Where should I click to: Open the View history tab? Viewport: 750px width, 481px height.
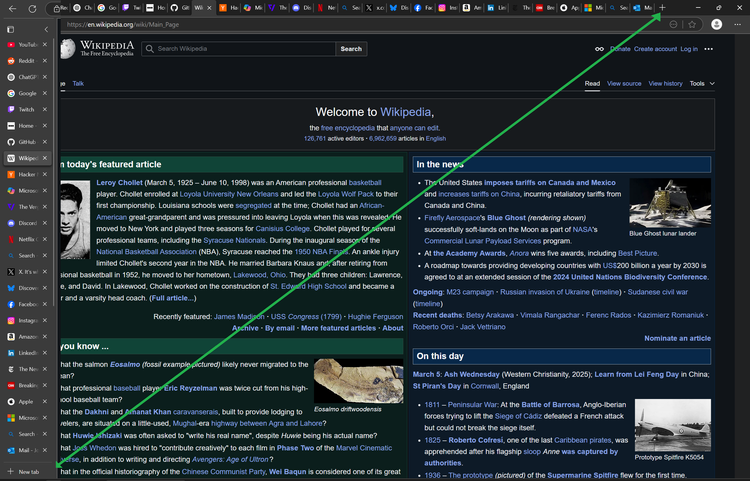click(x=665, y=83)
